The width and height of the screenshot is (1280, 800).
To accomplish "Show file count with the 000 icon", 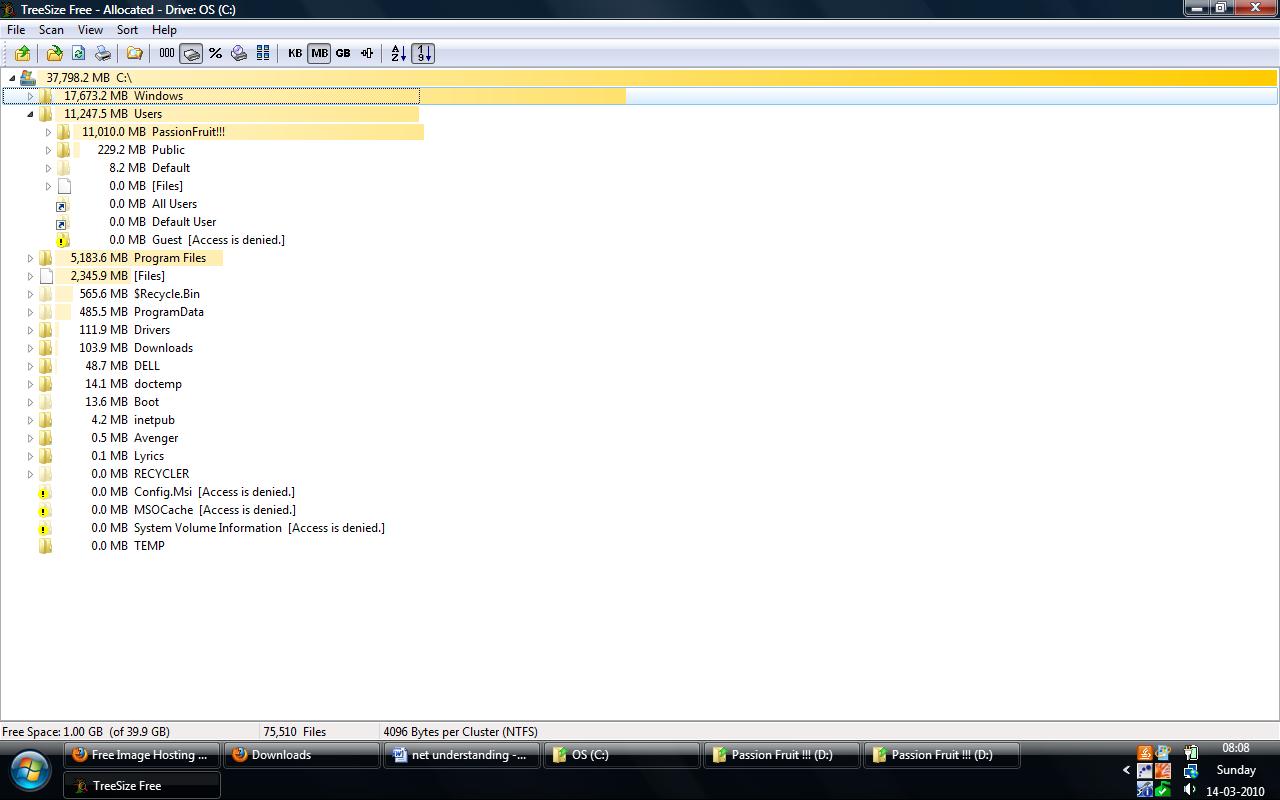I will click(x=166, y=53).
